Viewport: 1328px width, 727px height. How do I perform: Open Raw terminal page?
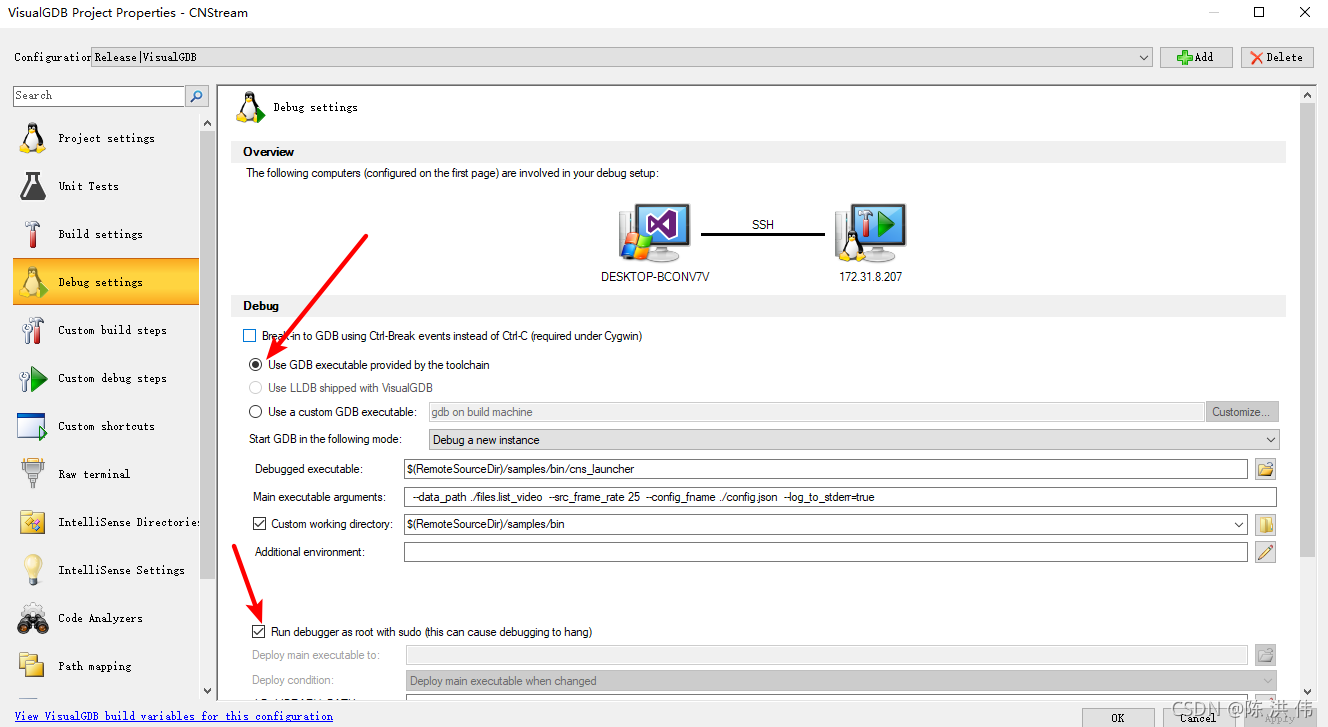[106, 474]
